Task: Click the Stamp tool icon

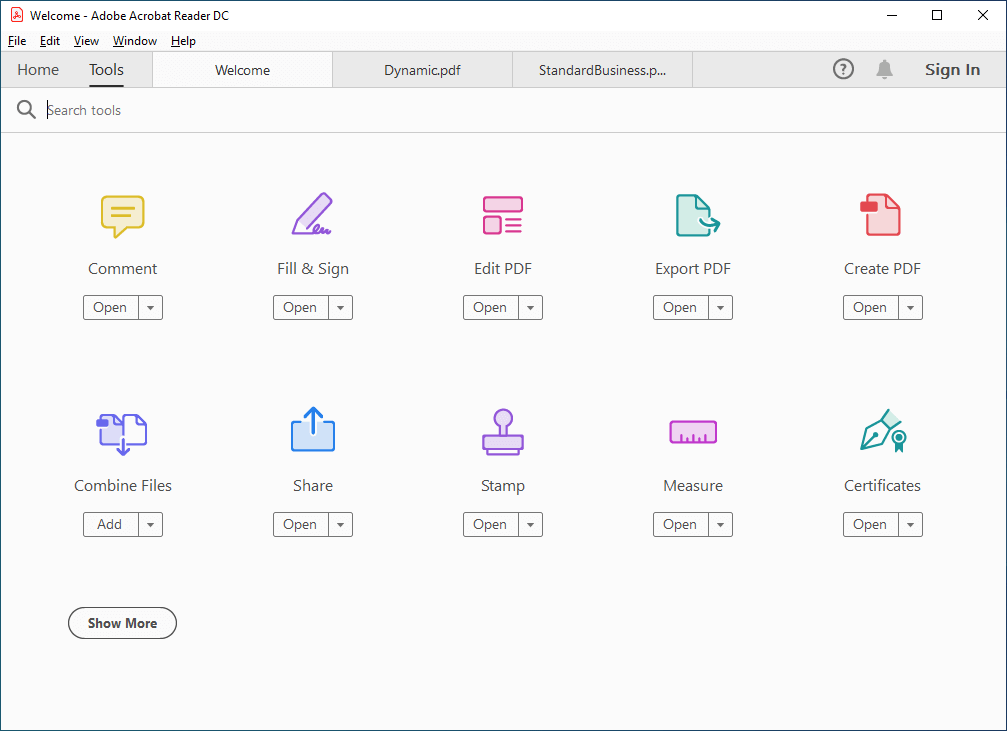Action: (502, 431)
